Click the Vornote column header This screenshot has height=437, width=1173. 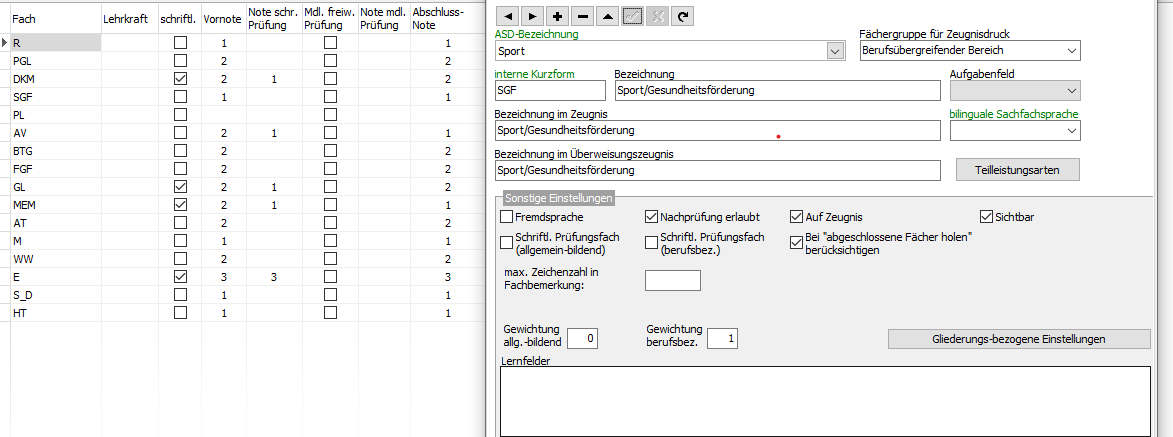point(224,18)
